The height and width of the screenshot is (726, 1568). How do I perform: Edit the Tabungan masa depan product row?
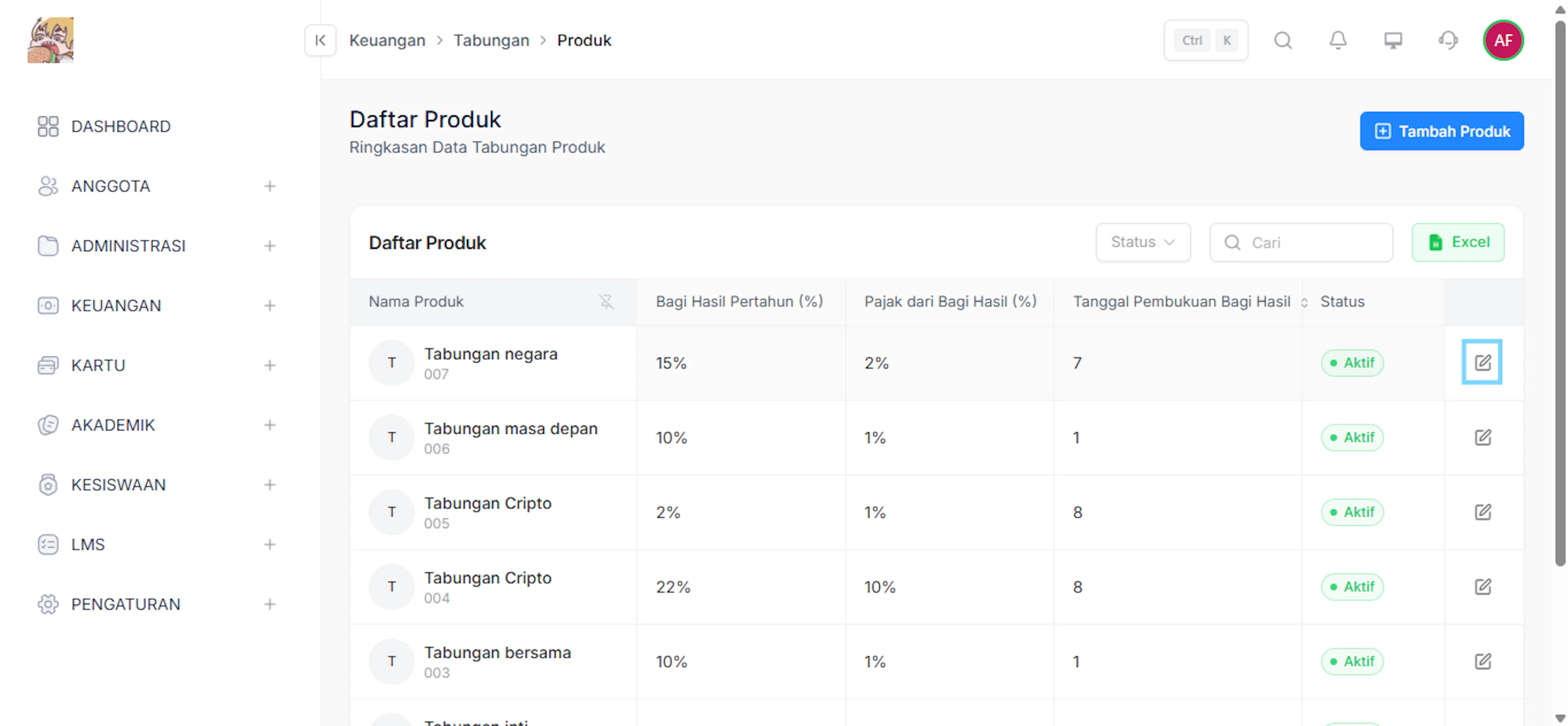click(1482, 438)
